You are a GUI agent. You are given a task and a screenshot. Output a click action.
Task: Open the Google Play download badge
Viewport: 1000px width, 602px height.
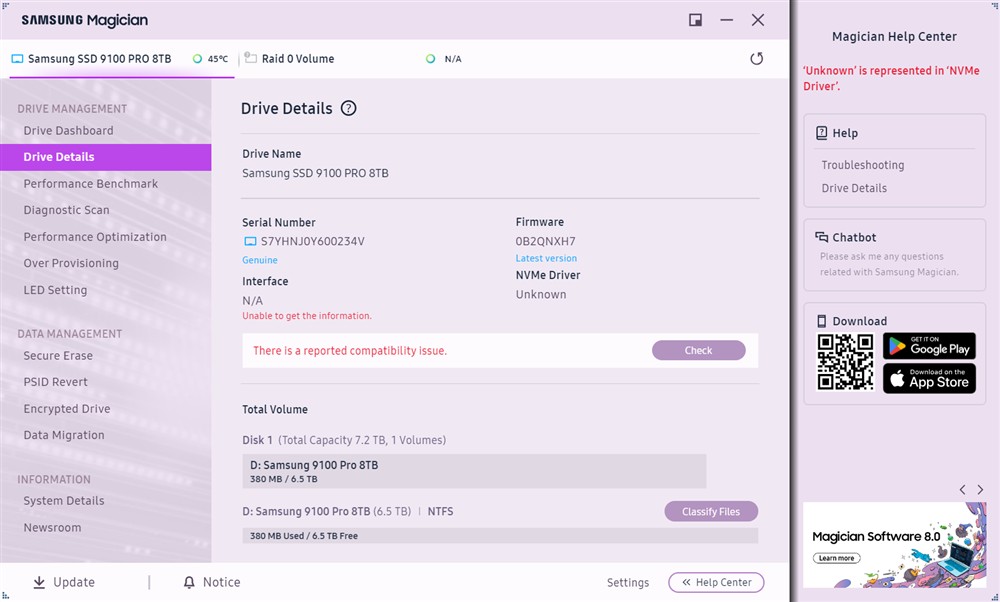929,346
